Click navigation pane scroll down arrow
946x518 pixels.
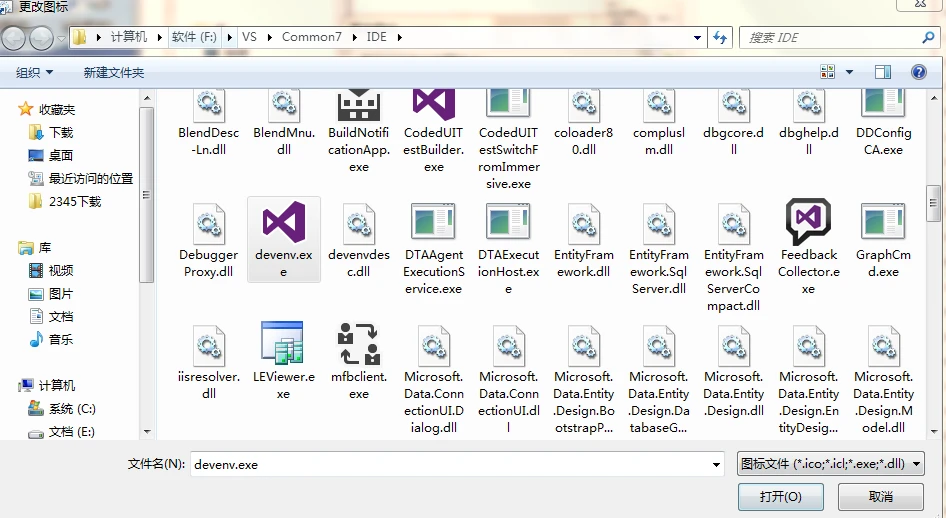[x=147, y=432]
